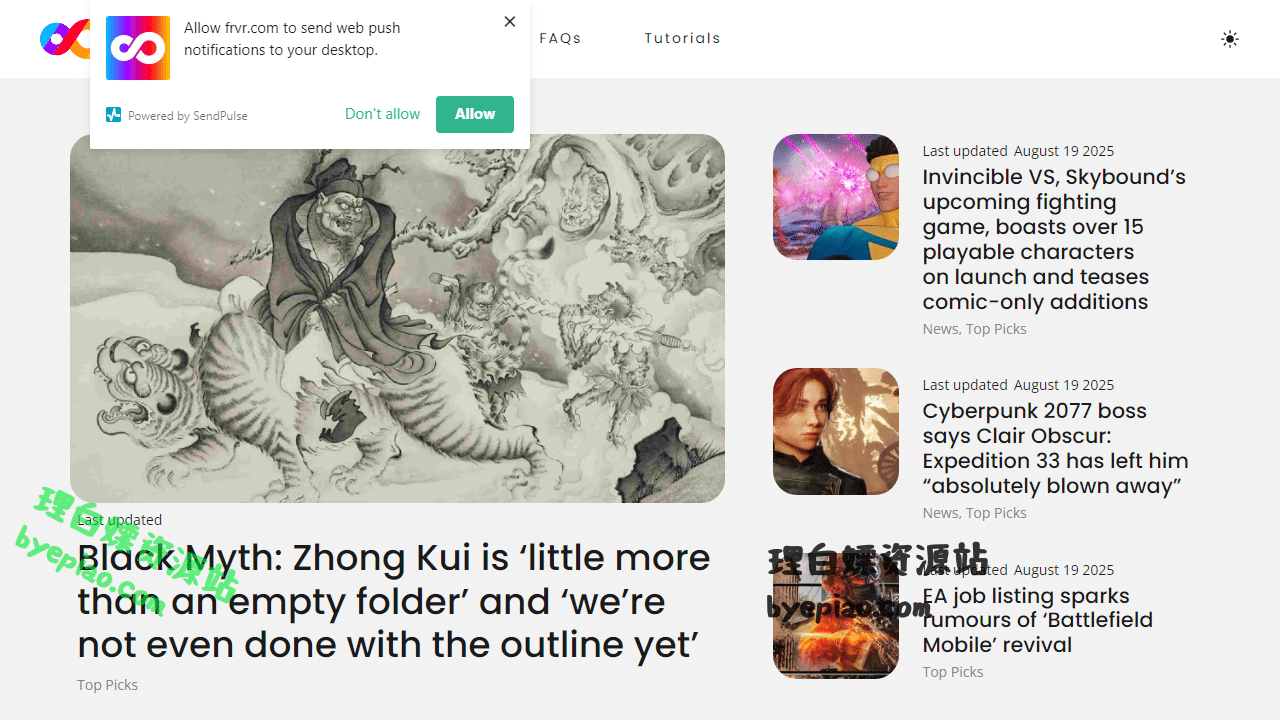Open Cyberpunk 2077 boss Clair Obscur headline
The height and width of the screenshot is (720, 1280).
coord(1055,448)
